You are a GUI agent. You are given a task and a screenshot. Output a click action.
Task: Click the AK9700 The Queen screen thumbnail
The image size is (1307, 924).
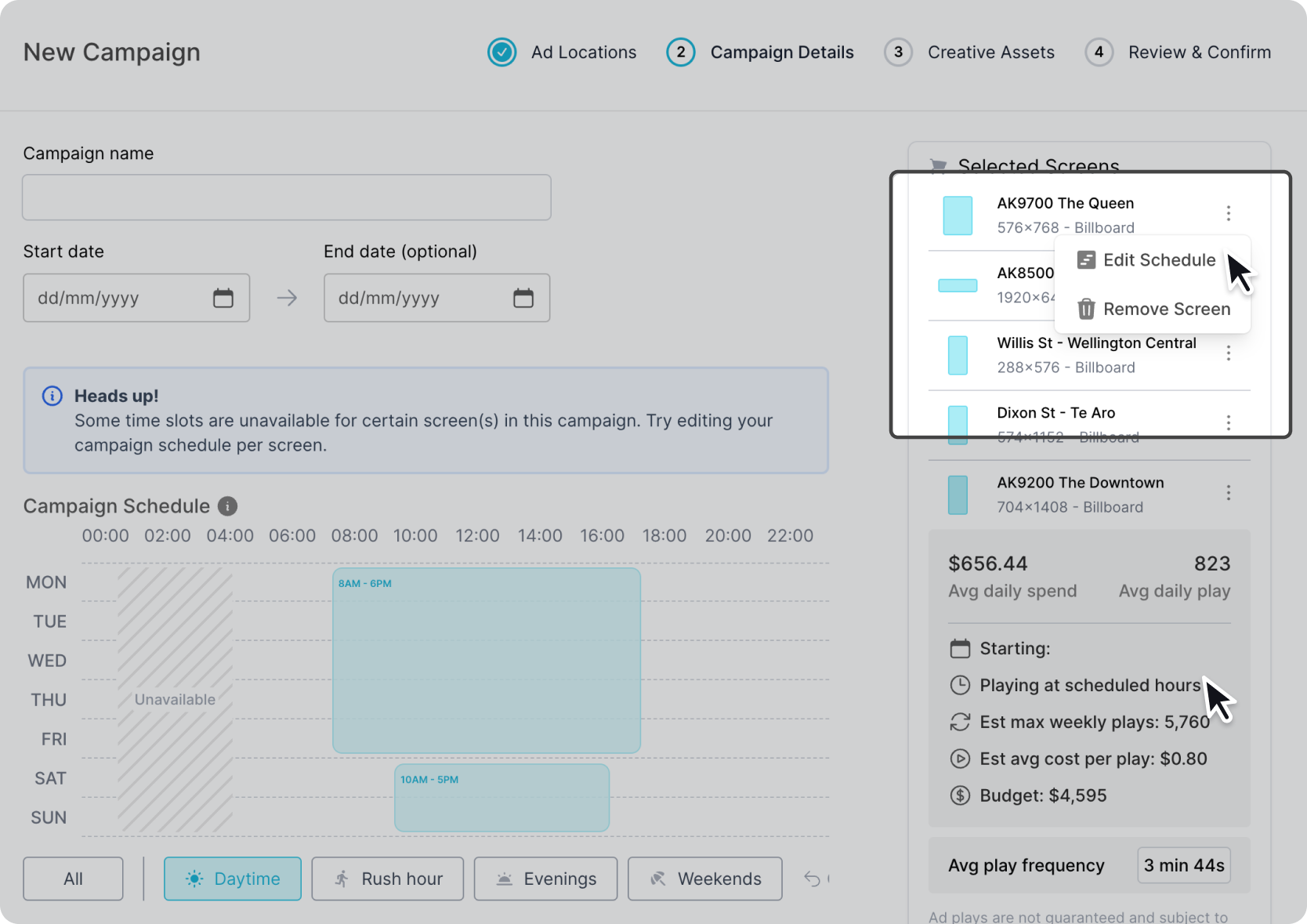pos(958,216)
